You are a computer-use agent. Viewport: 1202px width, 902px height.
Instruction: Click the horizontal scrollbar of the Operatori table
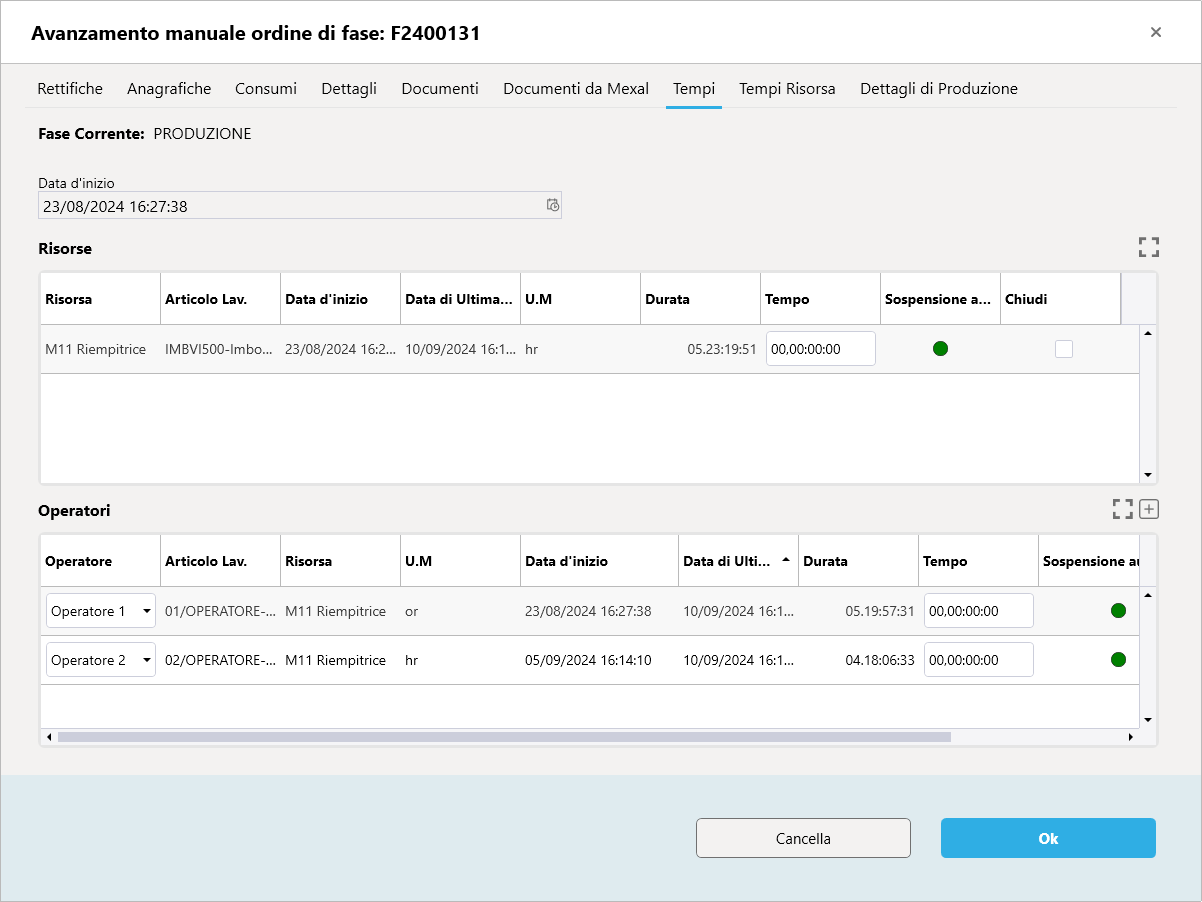click(504, 737)
